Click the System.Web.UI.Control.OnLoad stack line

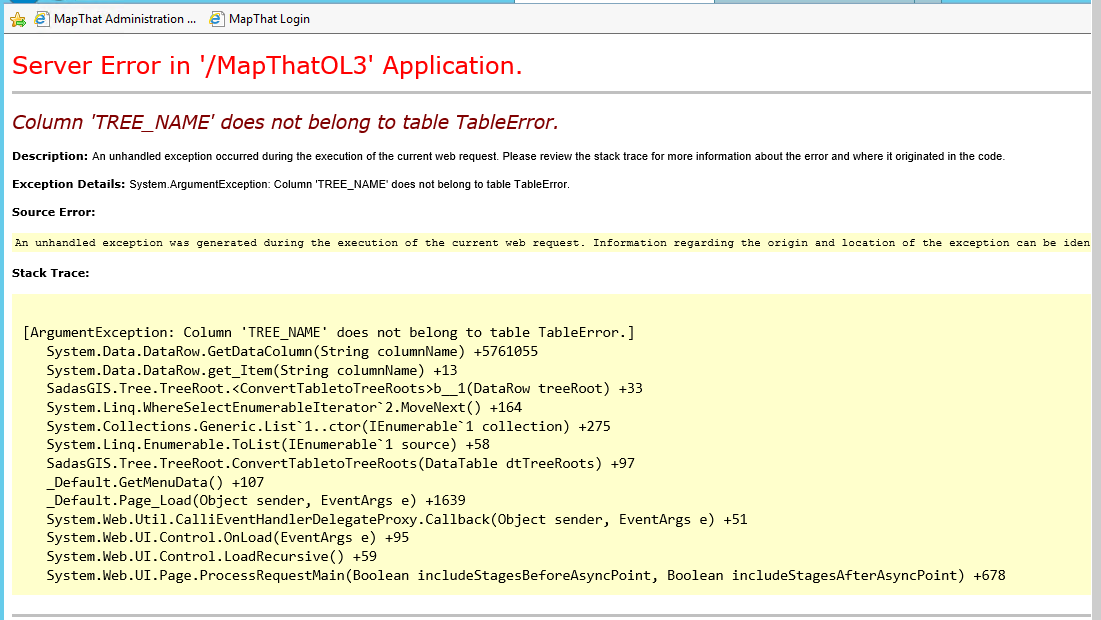(x=228, y=538)
